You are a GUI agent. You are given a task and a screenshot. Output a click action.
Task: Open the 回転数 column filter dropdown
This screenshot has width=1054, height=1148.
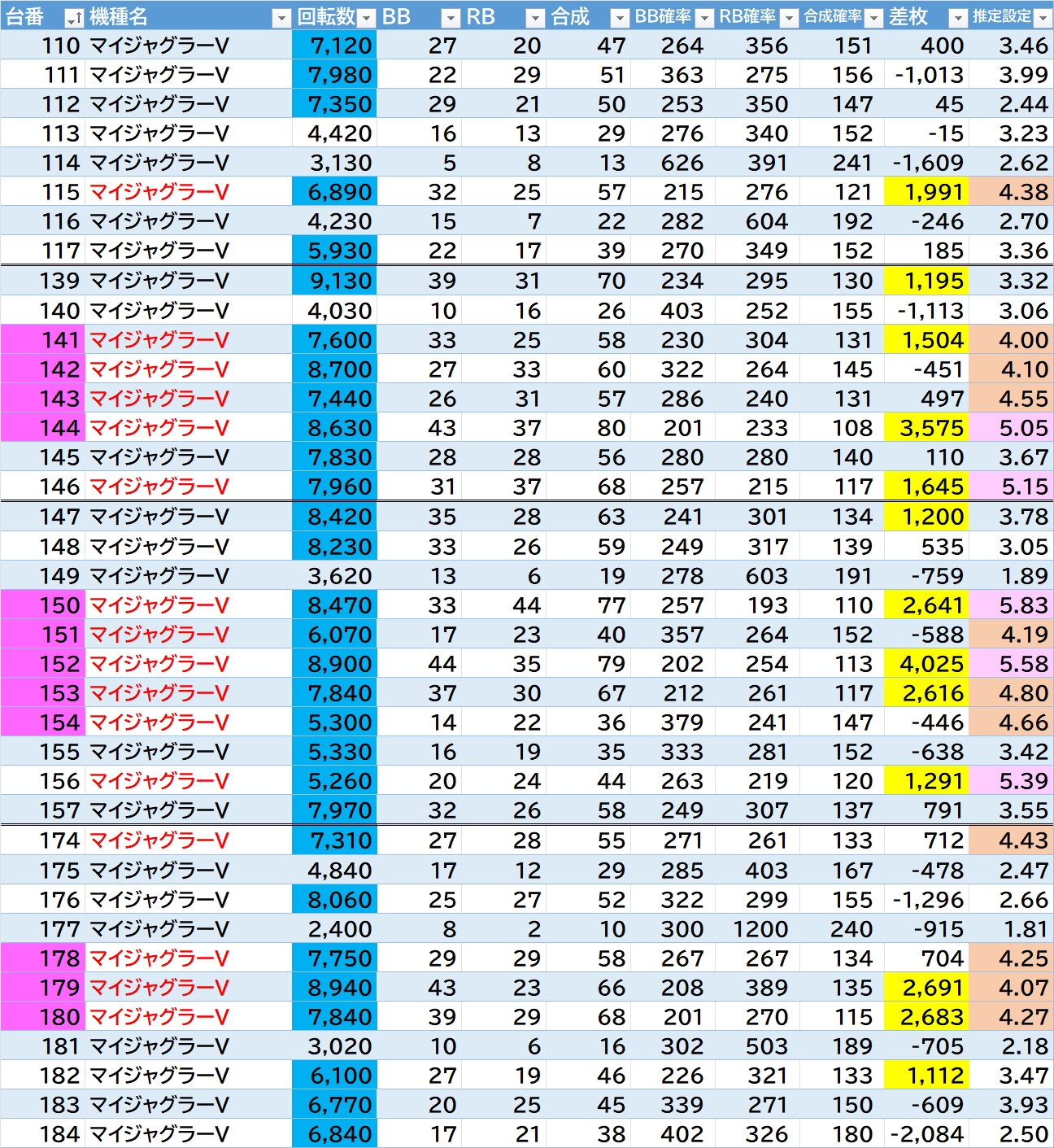tap(366, 18)
